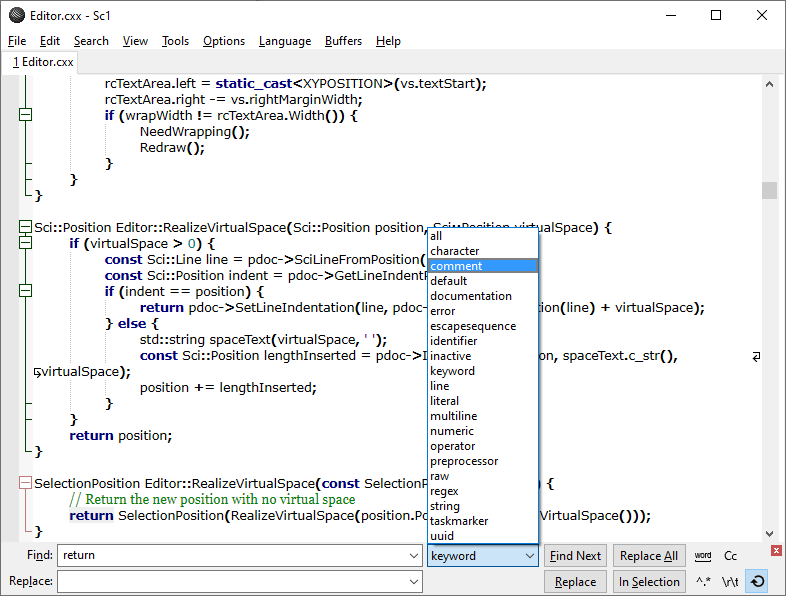
Task: Click the SciTE application icon in title bar
Action: (x=17, y=16)
